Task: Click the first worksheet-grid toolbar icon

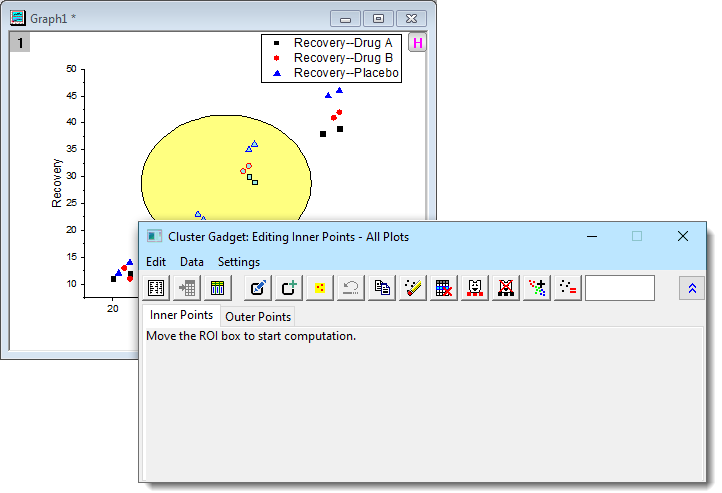Action: coord(157,288)
